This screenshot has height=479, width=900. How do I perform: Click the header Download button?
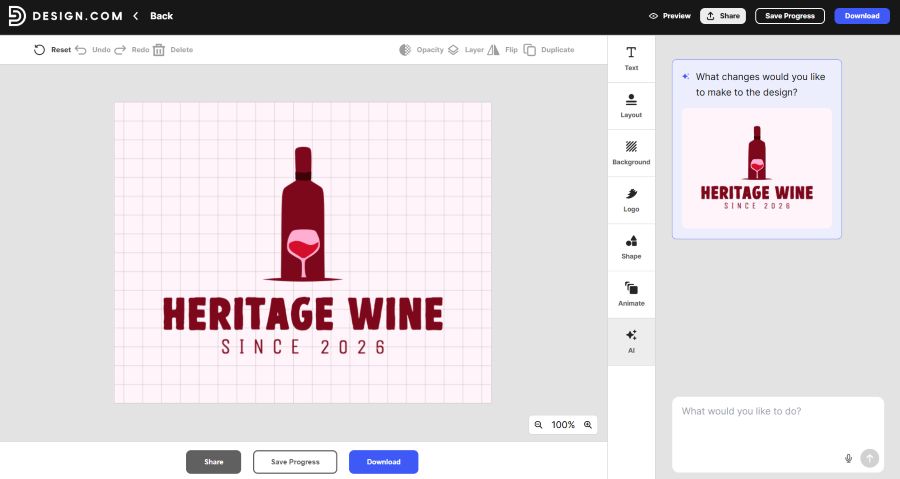pos(862,16)
